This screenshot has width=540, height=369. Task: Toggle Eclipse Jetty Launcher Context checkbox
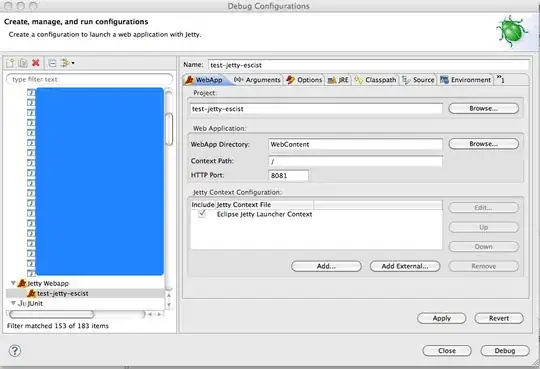tap(202, 214)
